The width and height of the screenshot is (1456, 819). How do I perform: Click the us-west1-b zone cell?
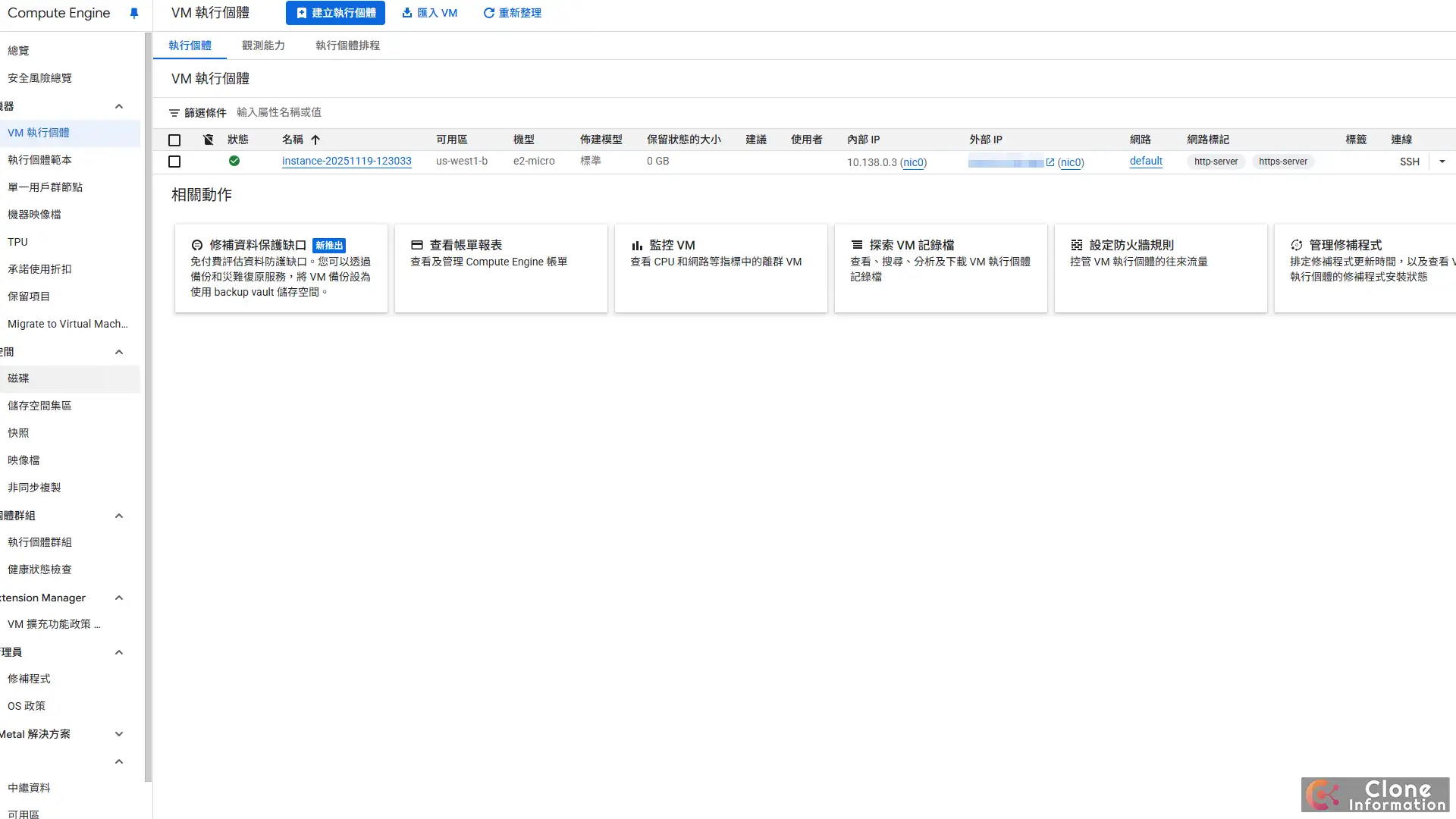462,162
